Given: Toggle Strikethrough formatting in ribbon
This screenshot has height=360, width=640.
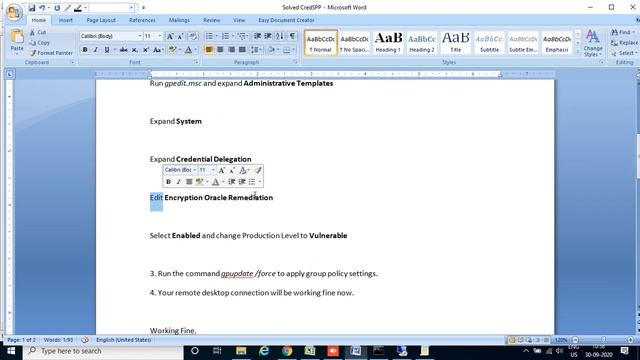Looking at the screenshot, I should click(x=123, y=50).
